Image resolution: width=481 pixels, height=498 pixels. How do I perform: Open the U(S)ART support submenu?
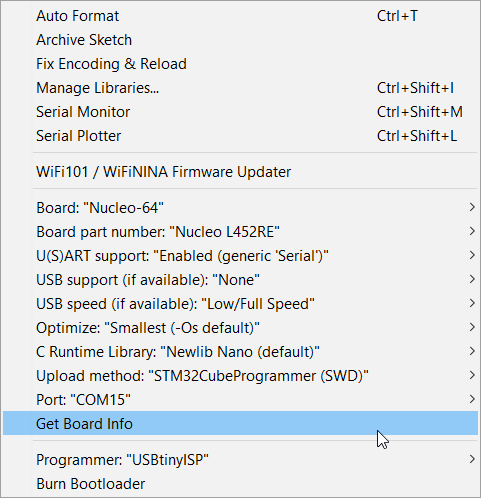(x=240, y=256)
